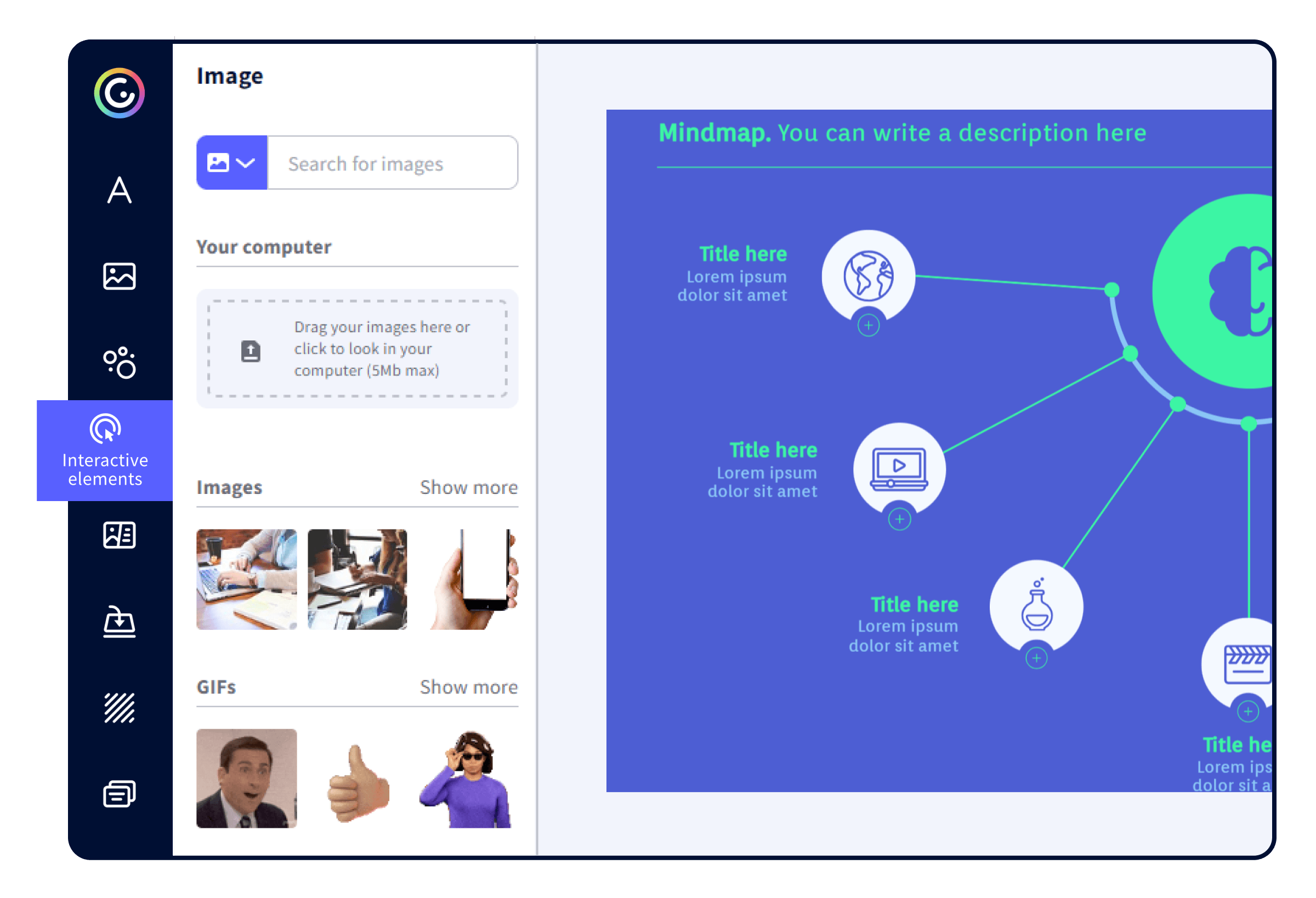Click the image type dropdown button
1316x898 pixels.
(x=232, y=164)
